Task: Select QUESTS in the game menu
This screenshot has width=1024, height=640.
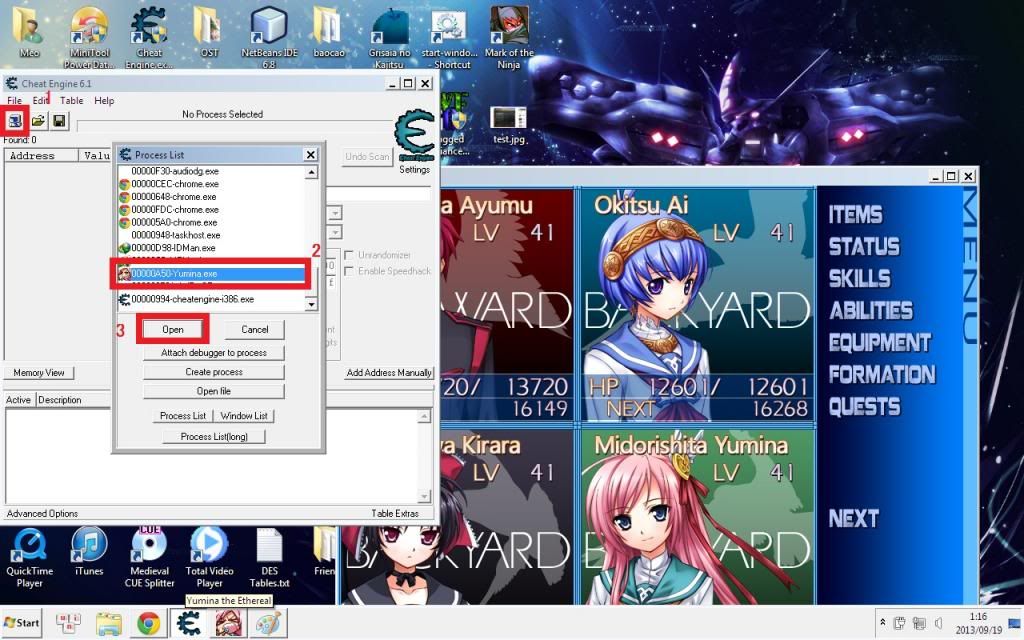Action: click(x=864, y=407)
